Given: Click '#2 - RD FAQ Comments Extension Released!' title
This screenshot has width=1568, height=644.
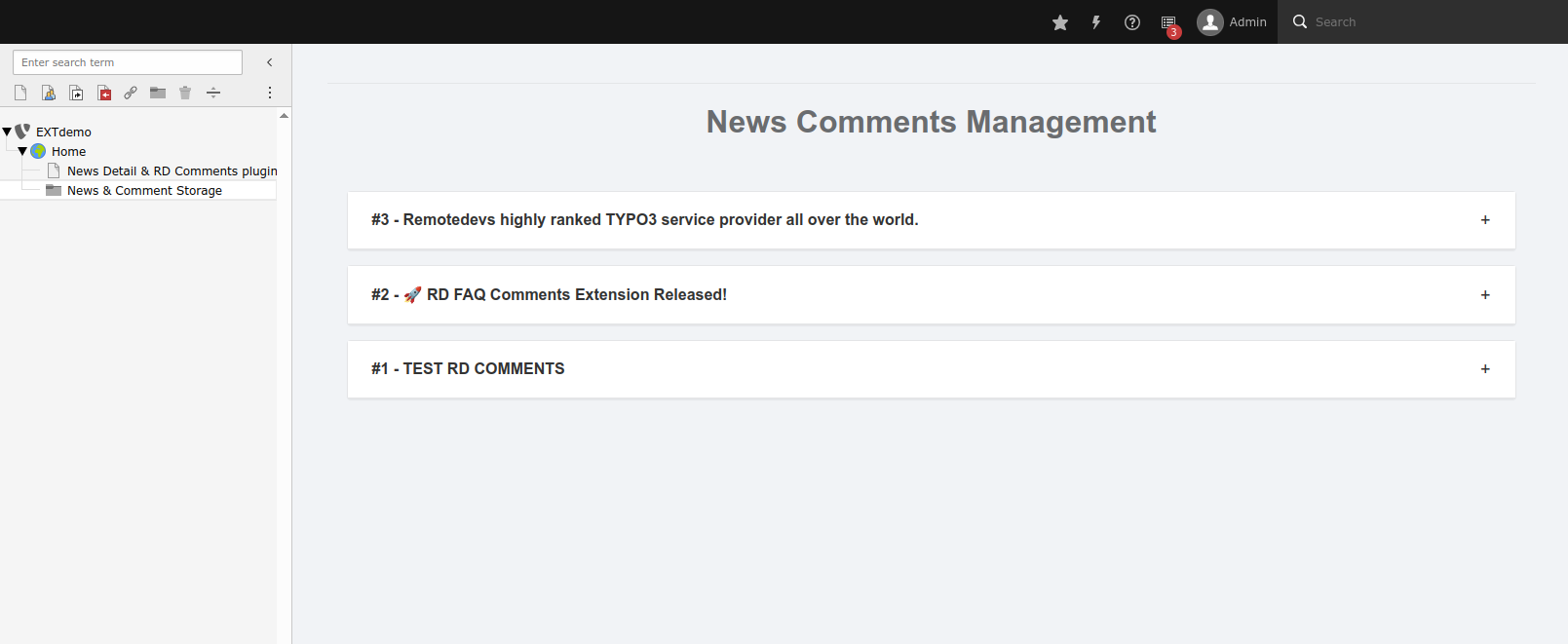Looking at the screenshot, I should click(x=549, y=294).
